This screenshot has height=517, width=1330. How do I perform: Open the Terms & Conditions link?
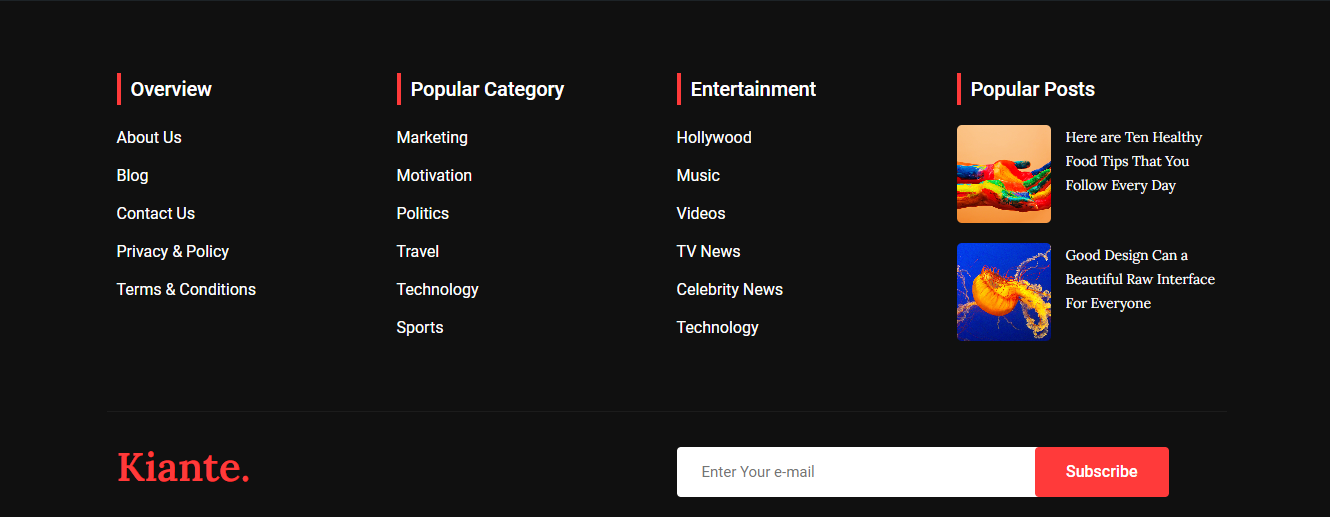[186, 290]
